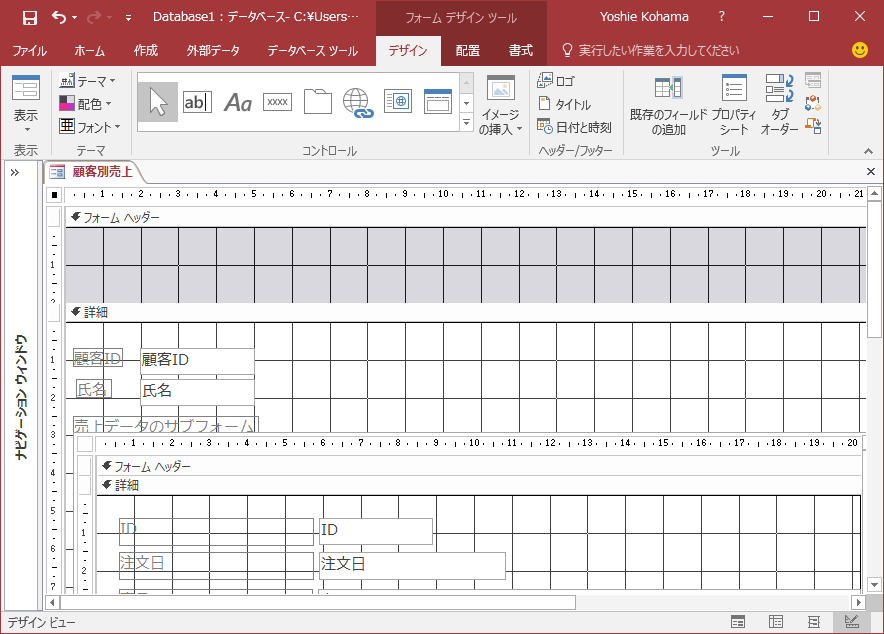Select the Button control in gallery
This screenshot has width=884, height=634.
(x=277, y=101)
